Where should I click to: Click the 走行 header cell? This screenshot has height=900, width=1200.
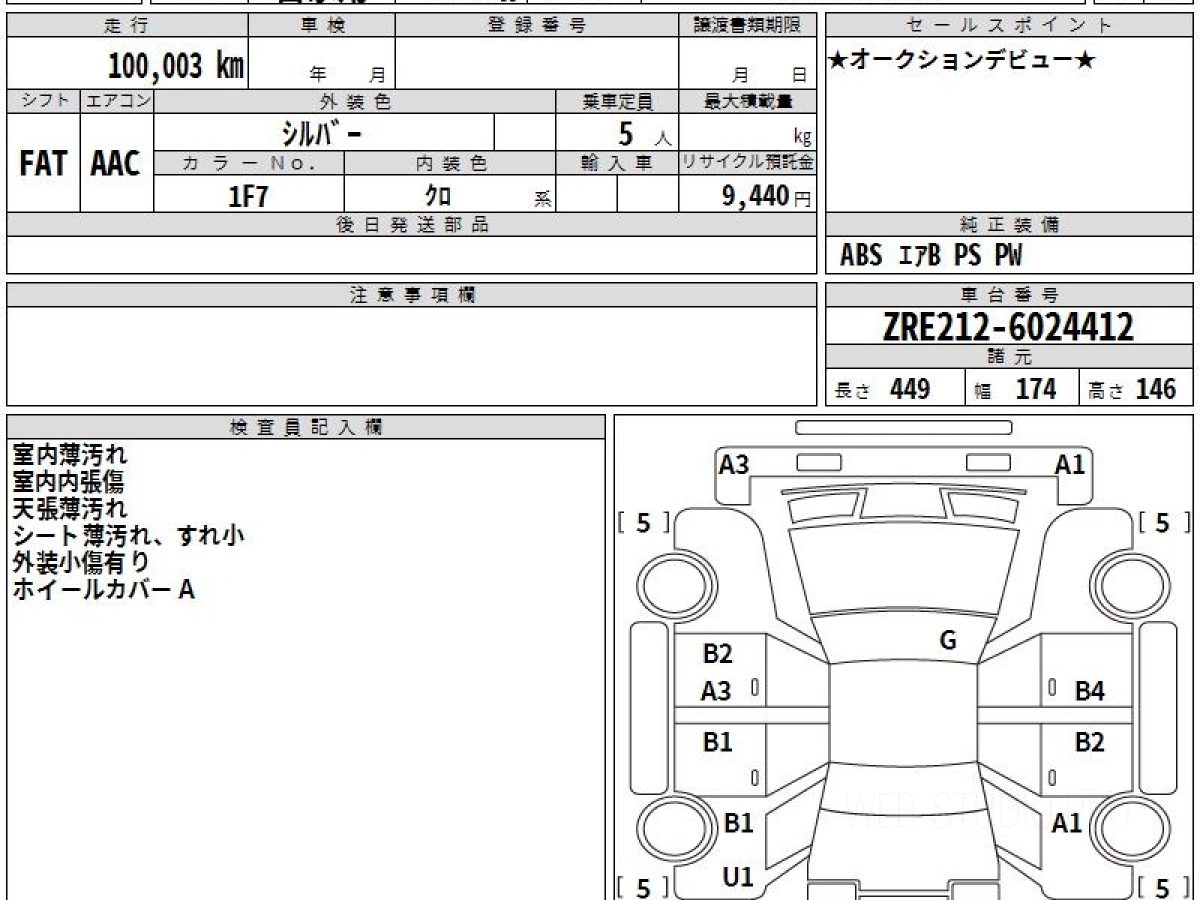point(126,25)
